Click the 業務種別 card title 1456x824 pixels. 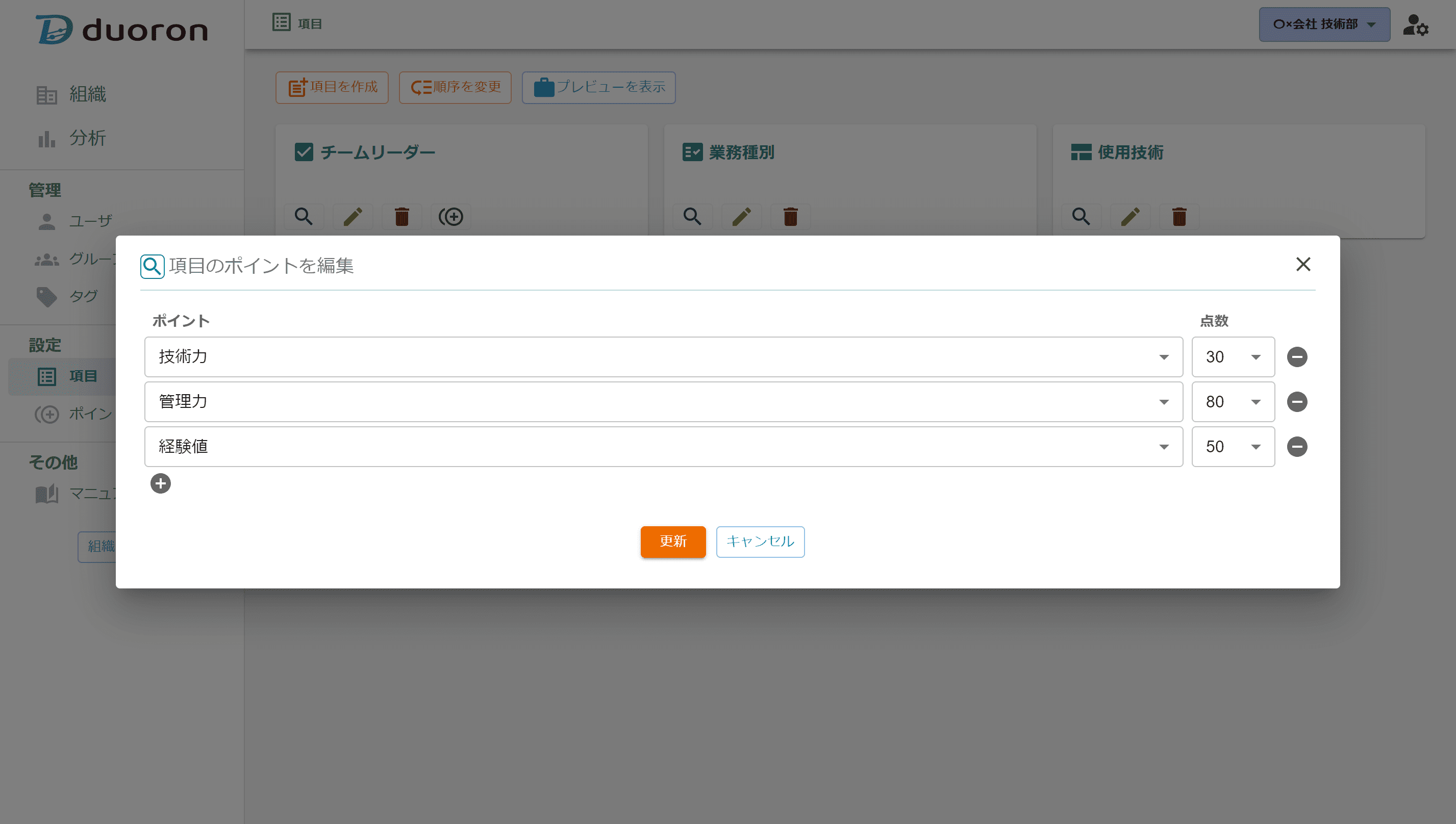(742, 152)
